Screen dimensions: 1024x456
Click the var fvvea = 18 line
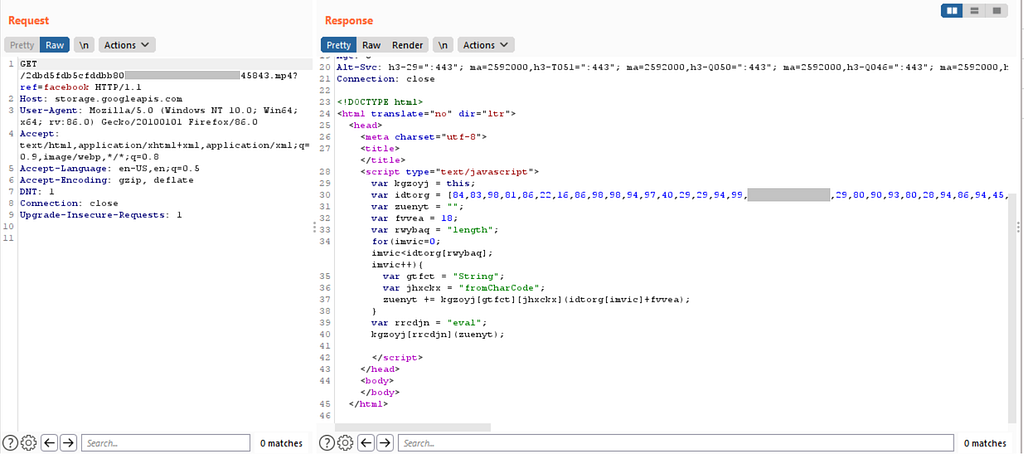click(415, 218)
